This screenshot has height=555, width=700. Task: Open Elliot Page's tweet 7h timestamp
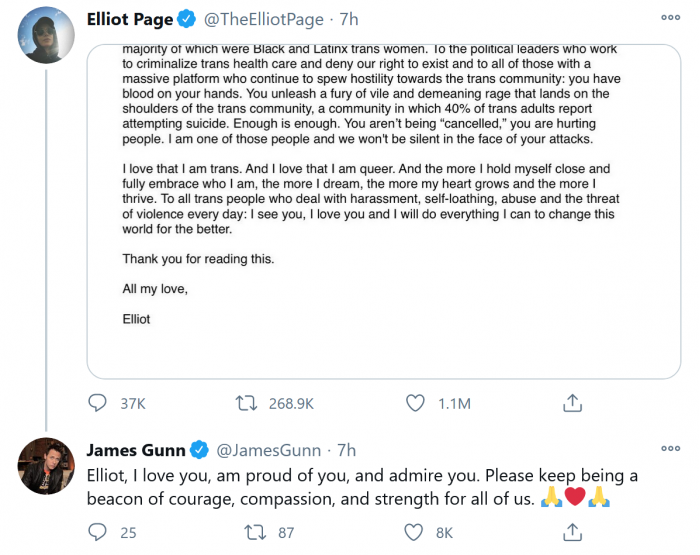[348, 18]
